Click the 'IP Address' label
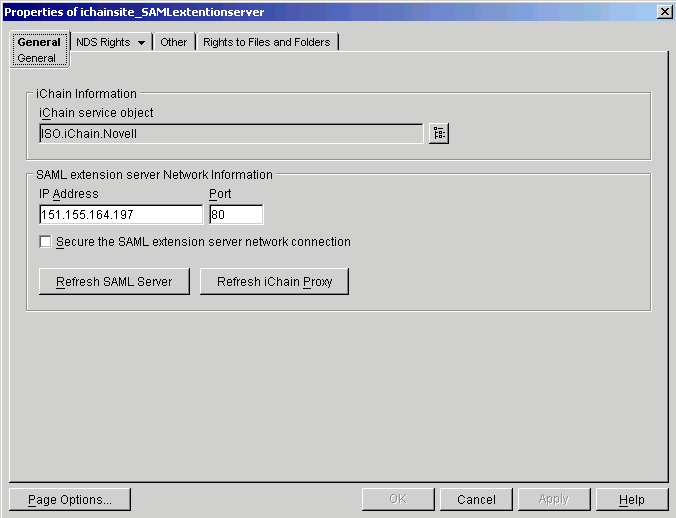 69,194
